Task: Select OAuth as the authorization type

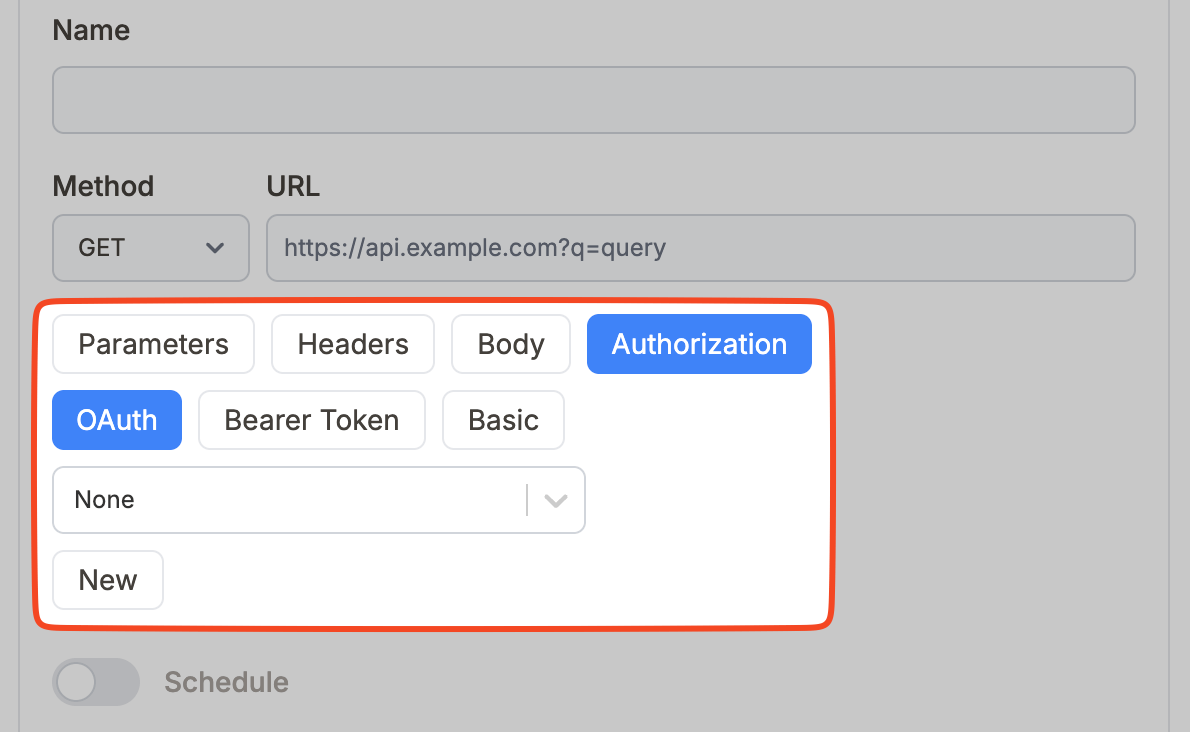Action: click(116, 420)
